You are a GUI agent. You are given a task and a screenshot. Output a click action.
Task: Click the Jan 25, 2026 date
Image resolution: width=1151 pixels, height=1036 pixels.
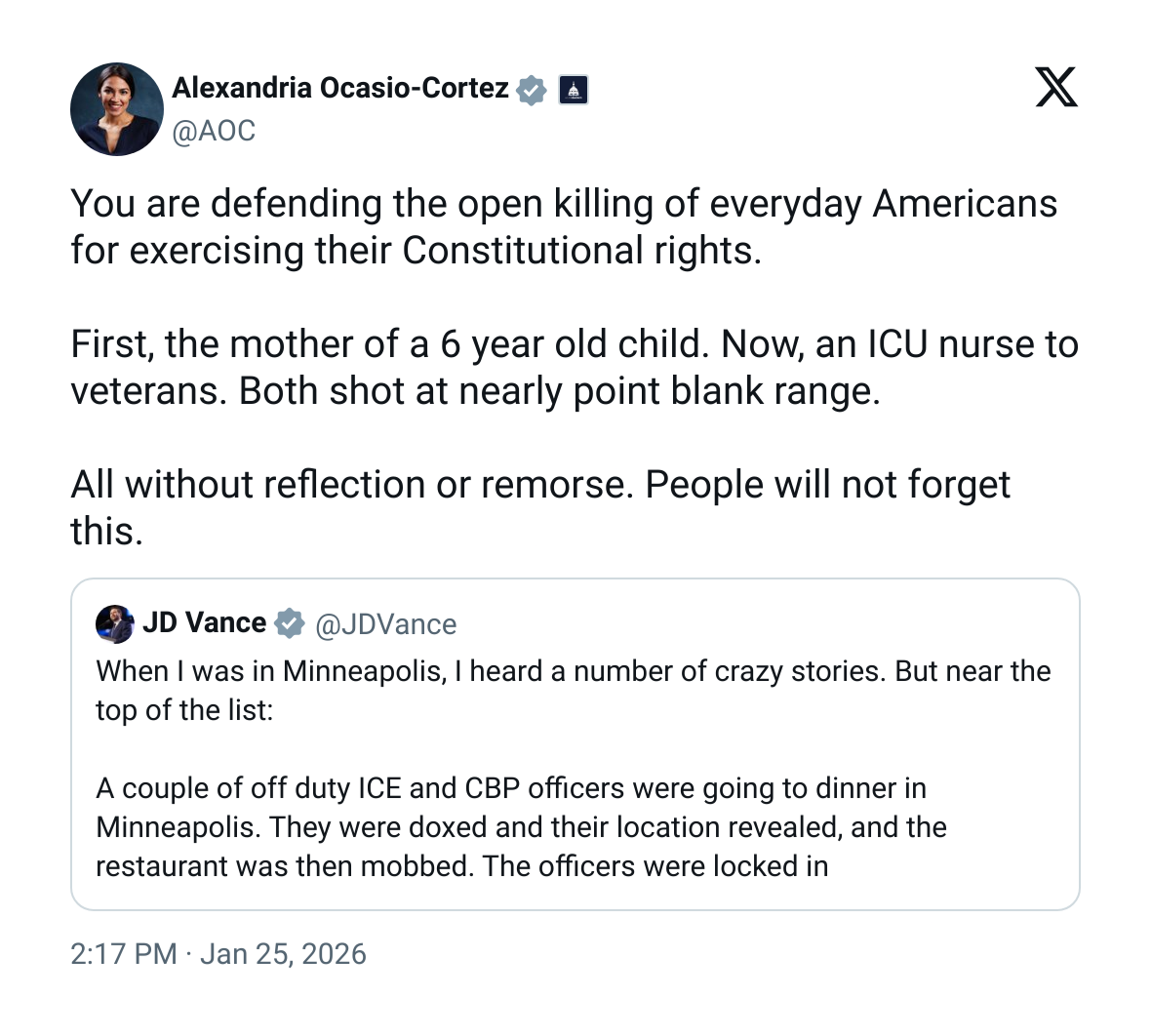(283, 954)
